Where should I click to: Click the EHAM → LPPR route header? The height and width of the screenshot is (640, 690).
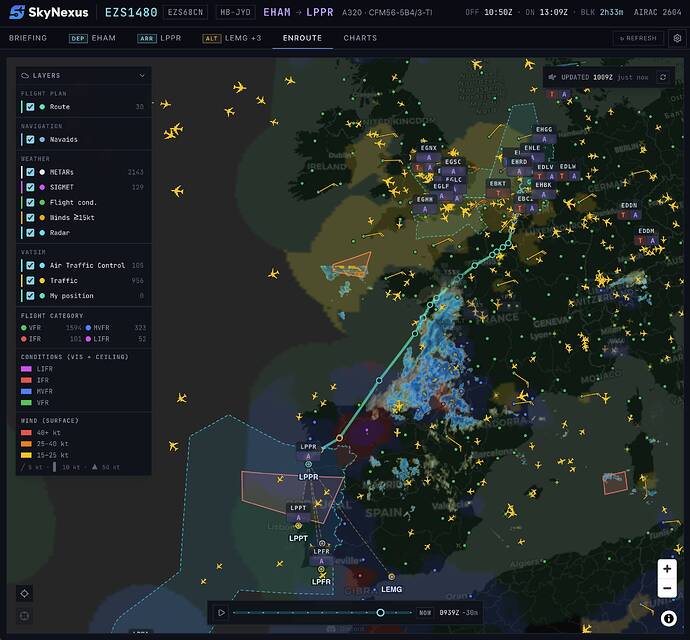(x=298, y=12)
